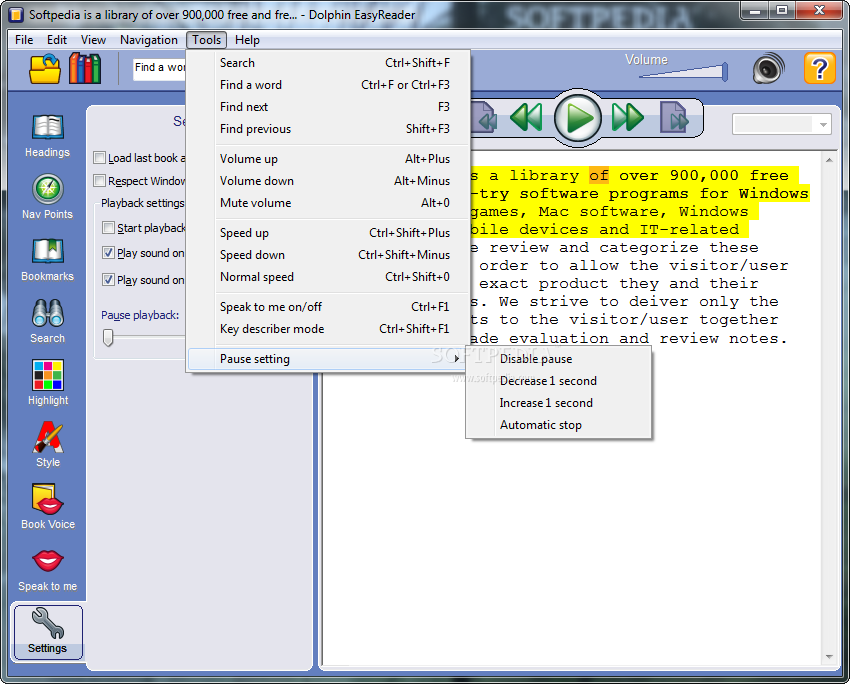850x684 pixels.
Task: Open help with the question mark icon
Action: click(819, 68)
